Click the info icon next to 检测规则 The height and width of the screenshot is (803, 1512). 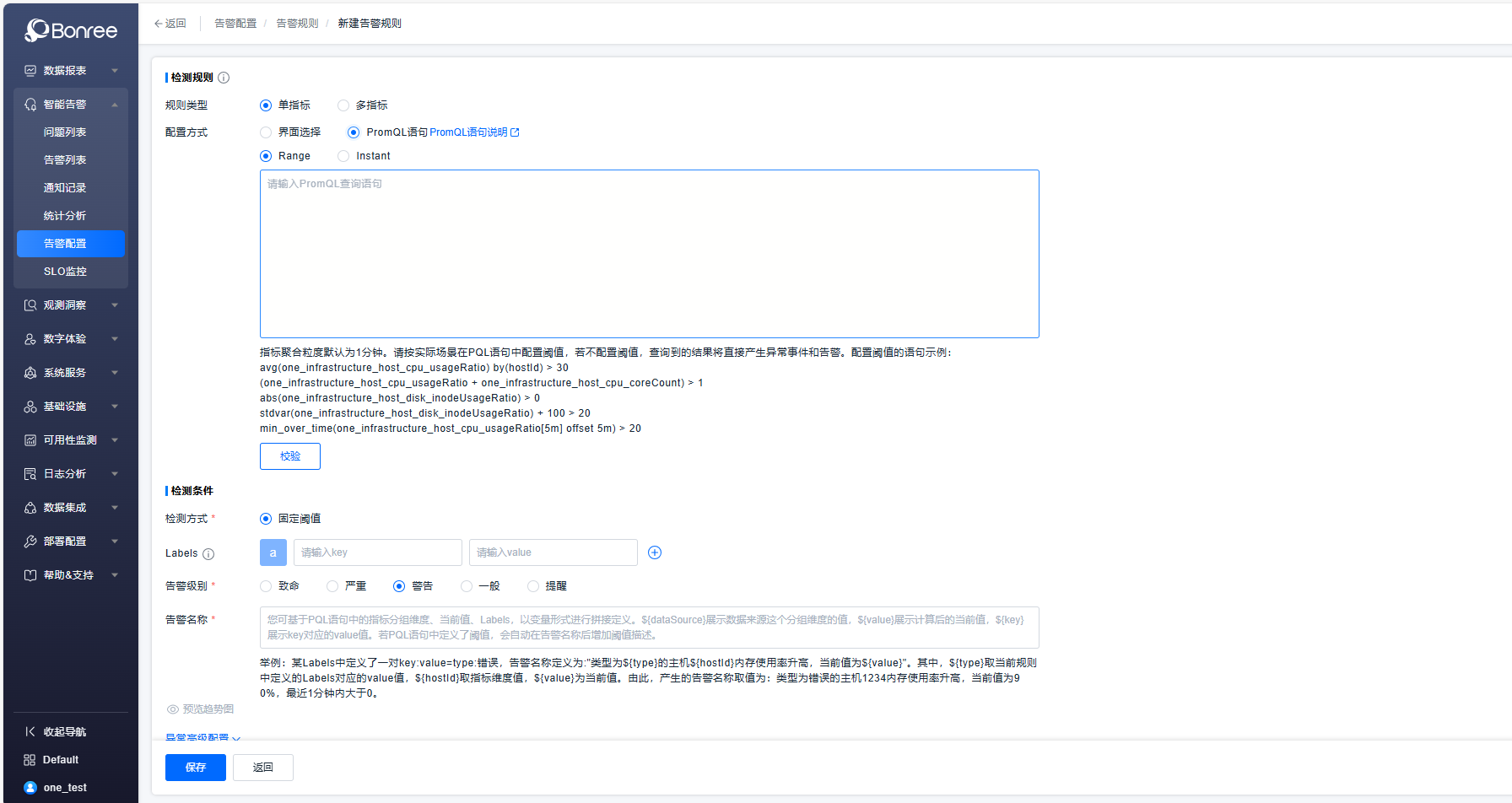point(224,77)
